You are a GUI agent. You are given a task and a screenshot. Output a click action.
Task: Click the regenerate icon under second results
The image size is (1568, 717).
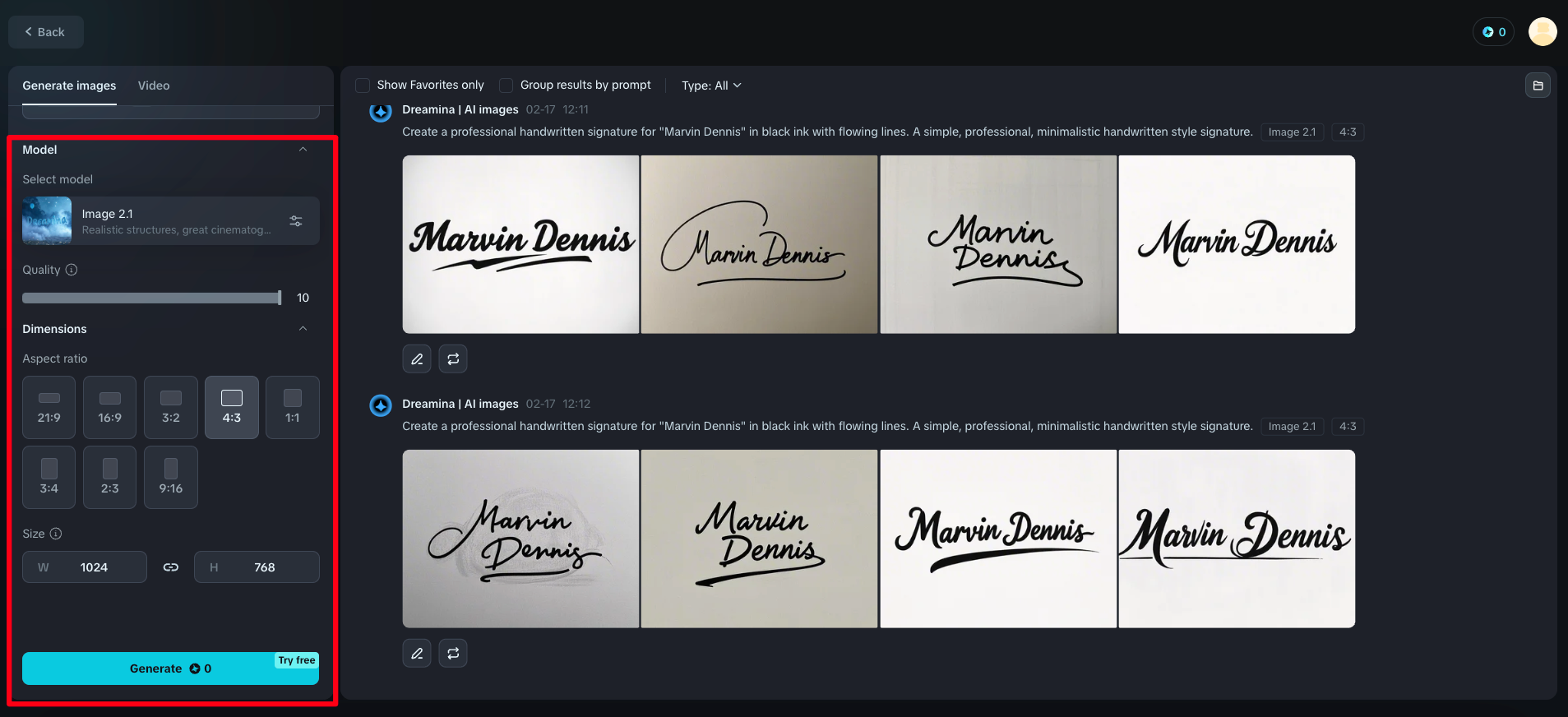click(453, 654)
